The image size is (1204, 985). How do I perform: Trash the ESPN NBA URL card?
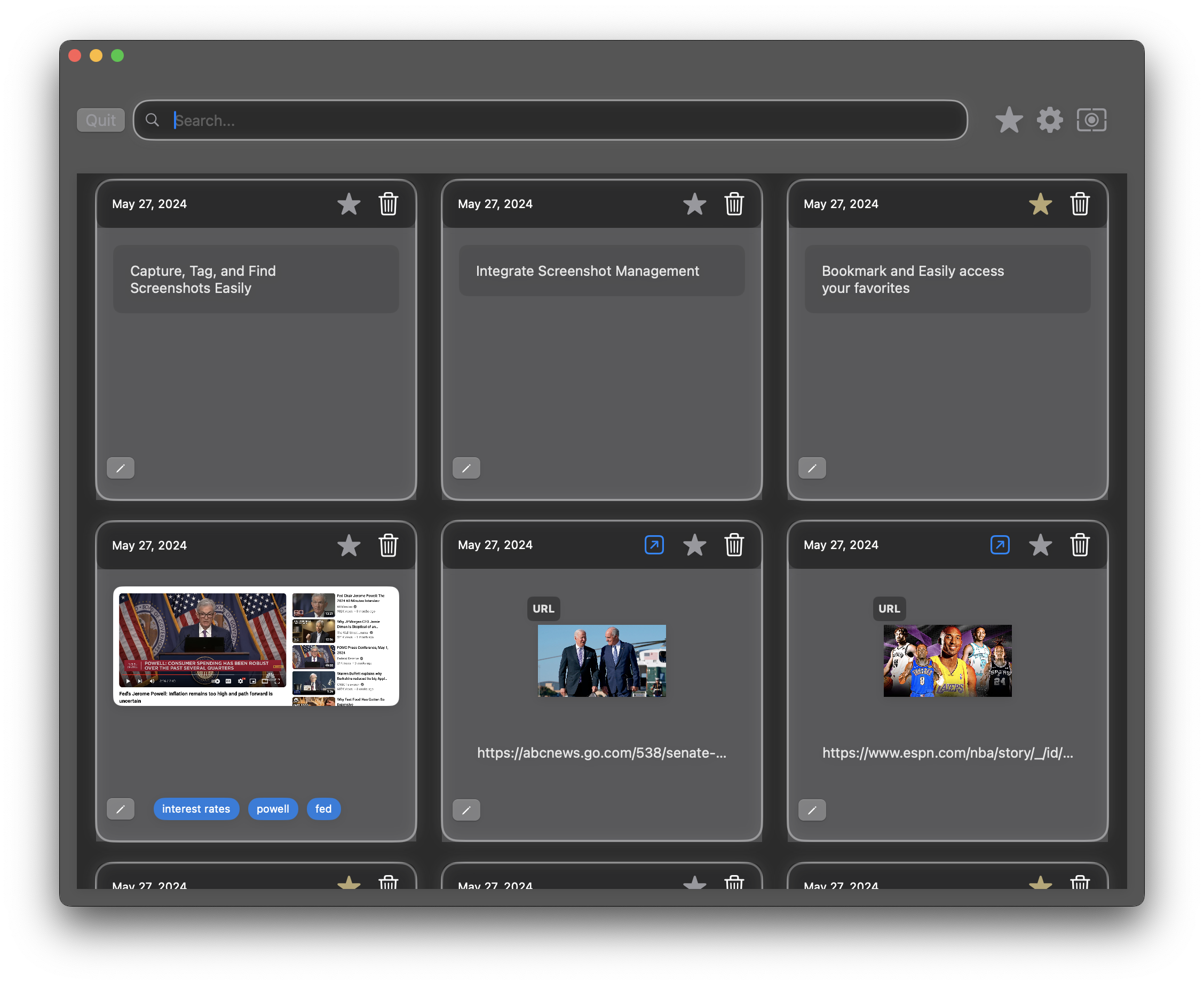pos(1079,545)
